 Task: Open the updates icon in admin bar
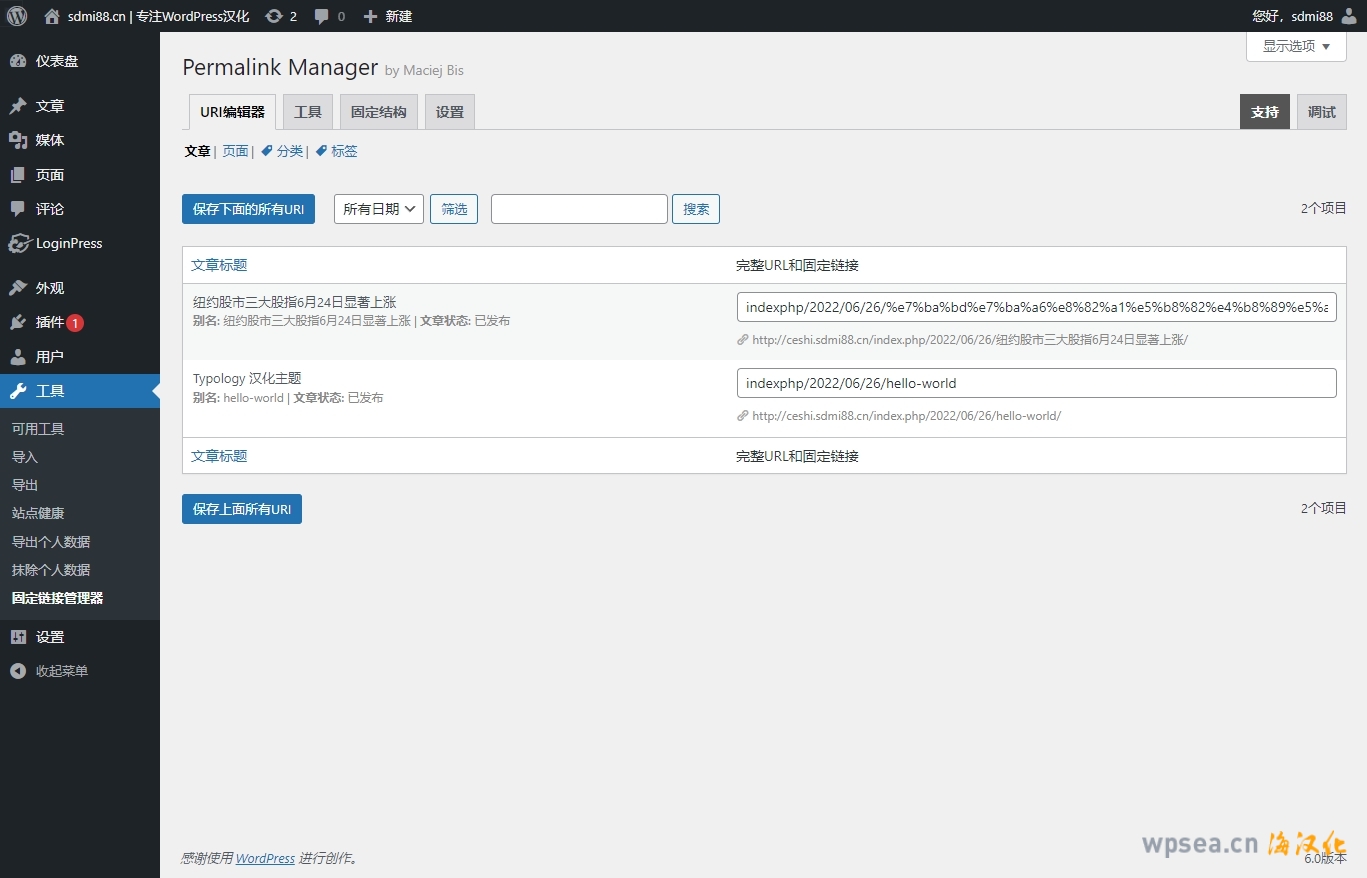(x=274, y=16)
